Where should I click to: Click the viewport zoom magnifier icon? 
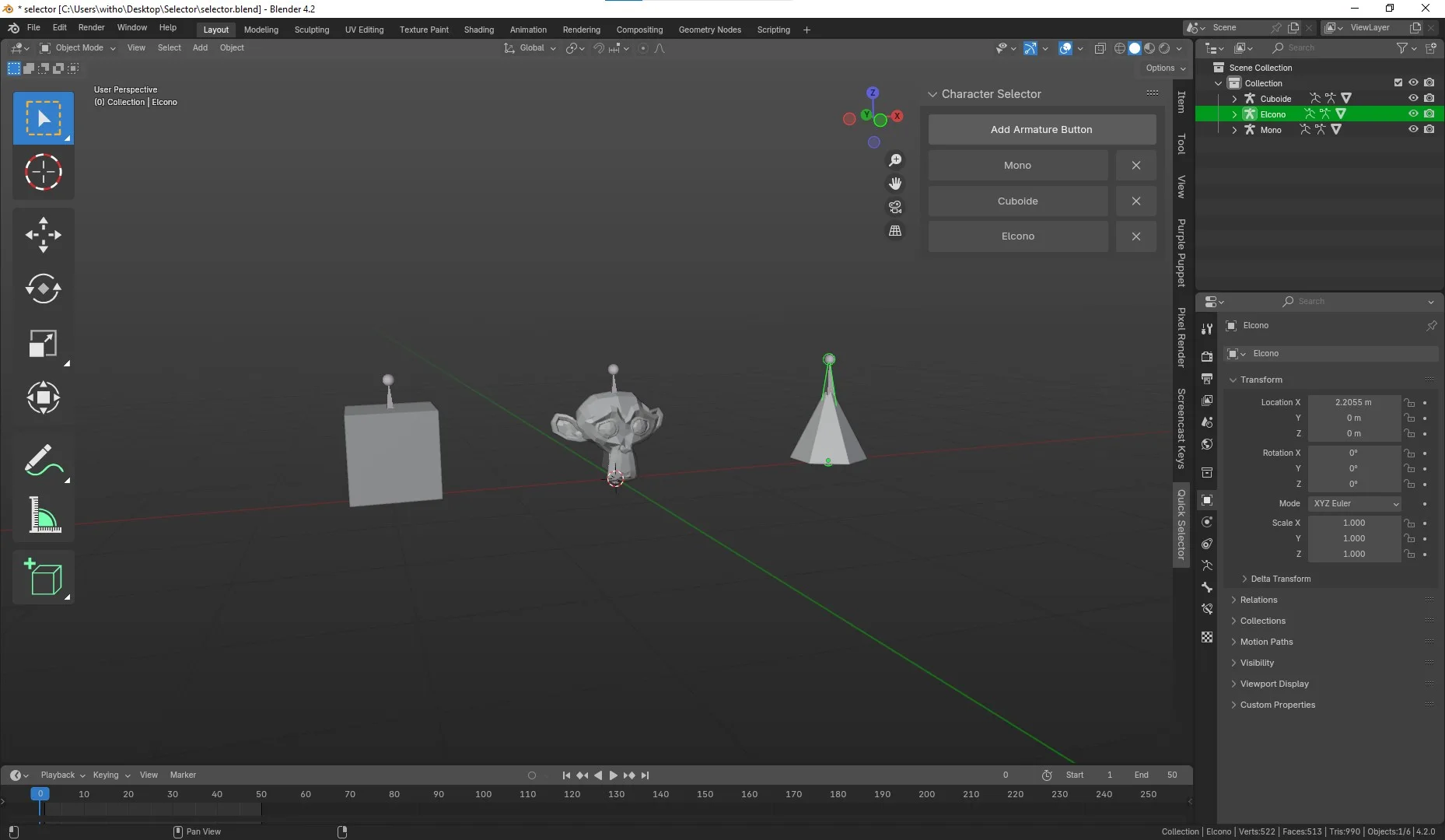pyautogui.click(x=895, y=159)
